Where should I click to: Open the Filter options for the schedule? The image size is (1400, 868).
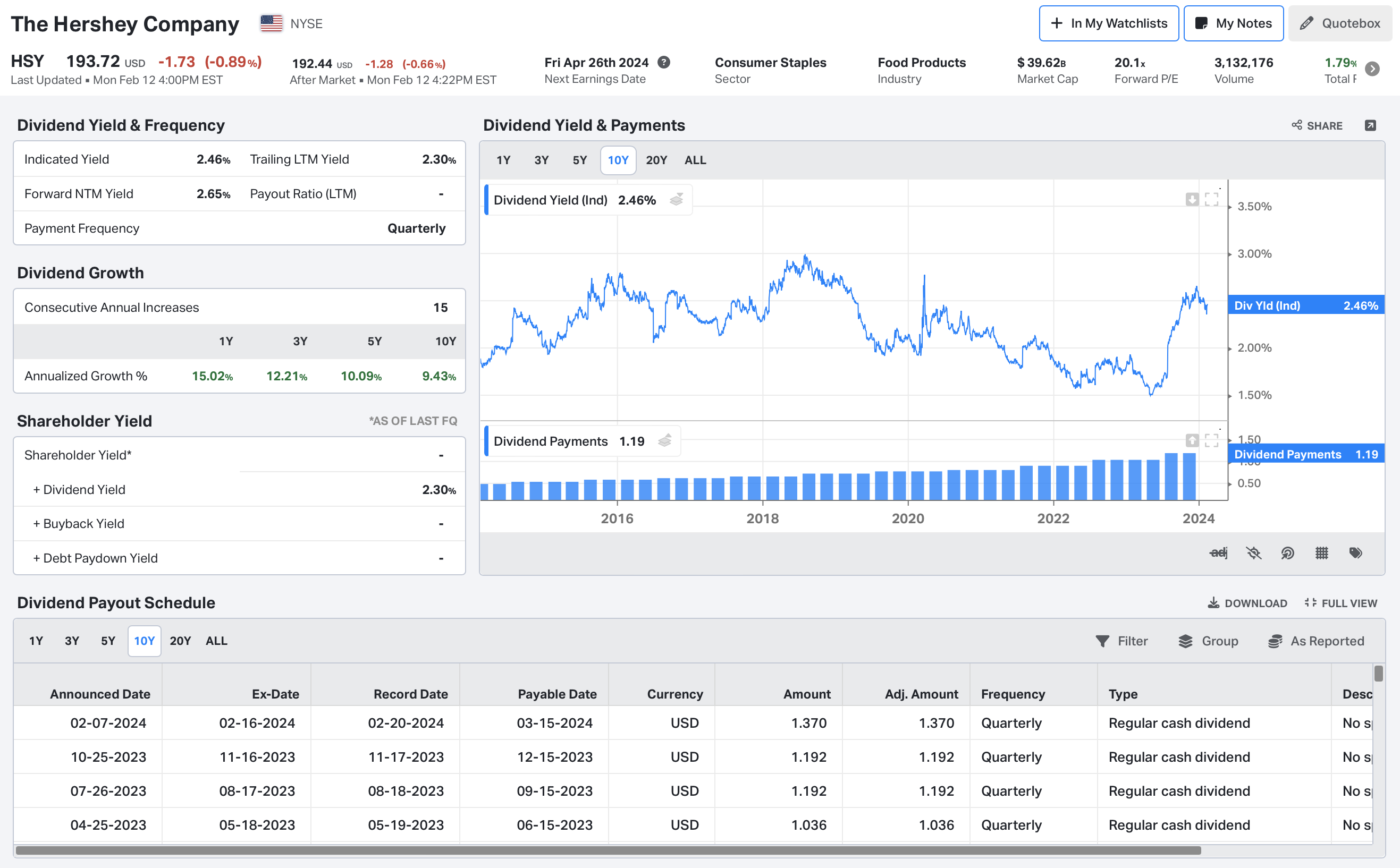tap(1121, 641)
